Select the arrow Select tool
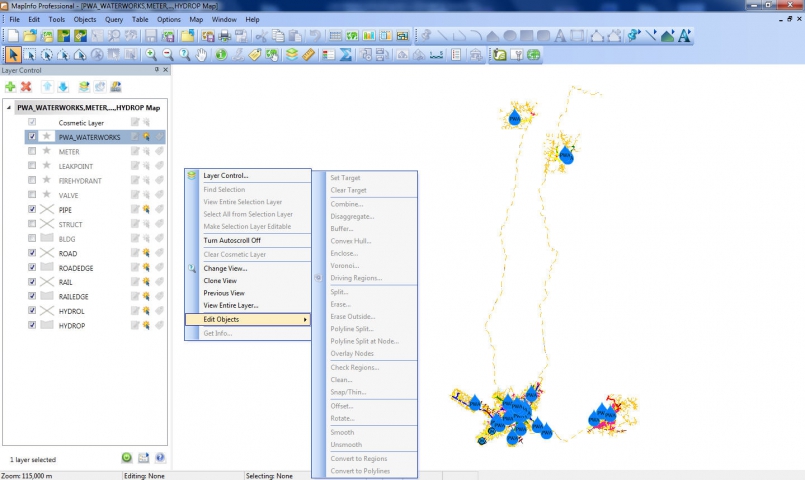 (x=13, y=54)
